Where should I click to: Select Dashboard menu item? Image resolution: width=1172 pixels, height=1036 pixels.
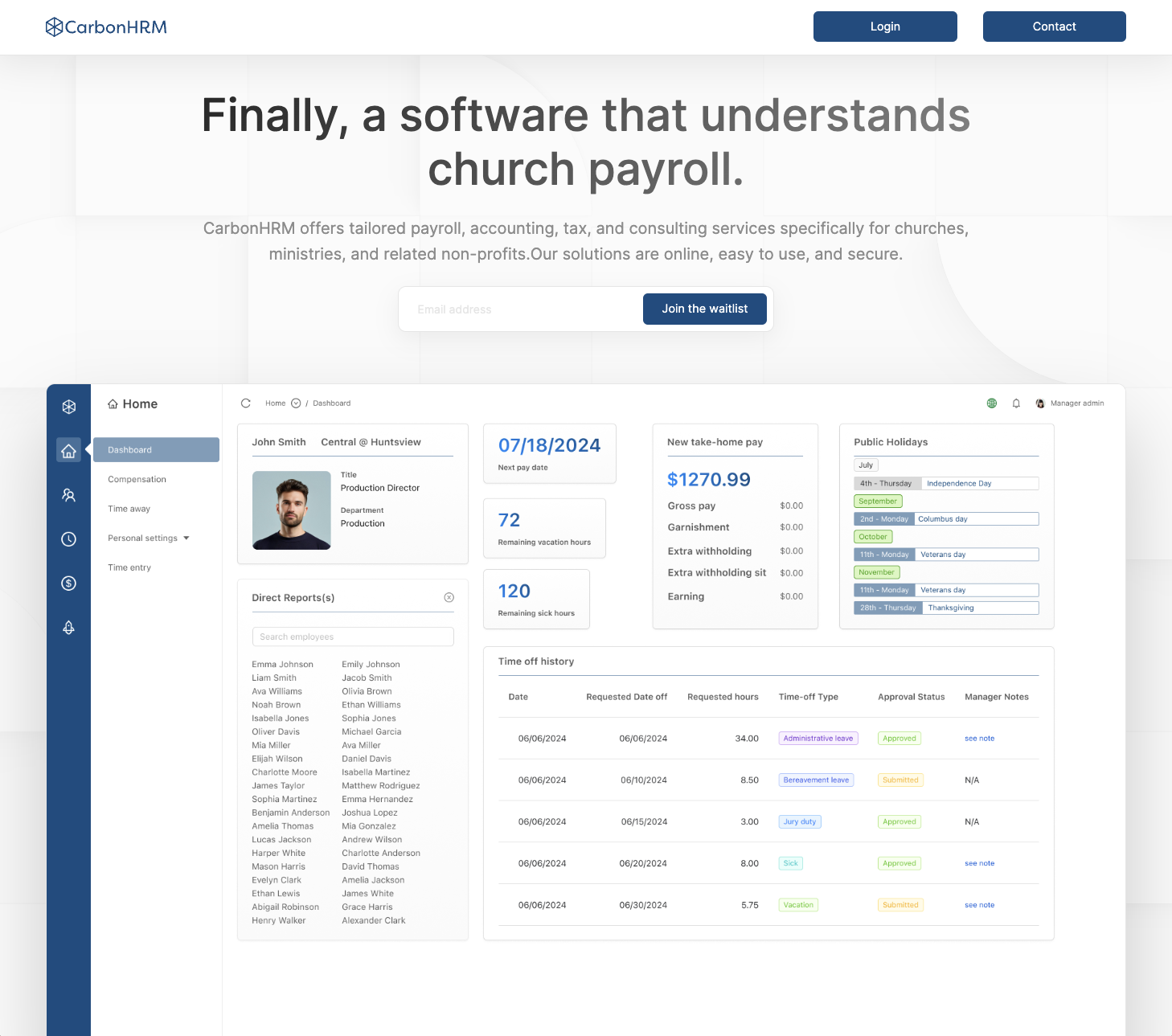(156, 450)
